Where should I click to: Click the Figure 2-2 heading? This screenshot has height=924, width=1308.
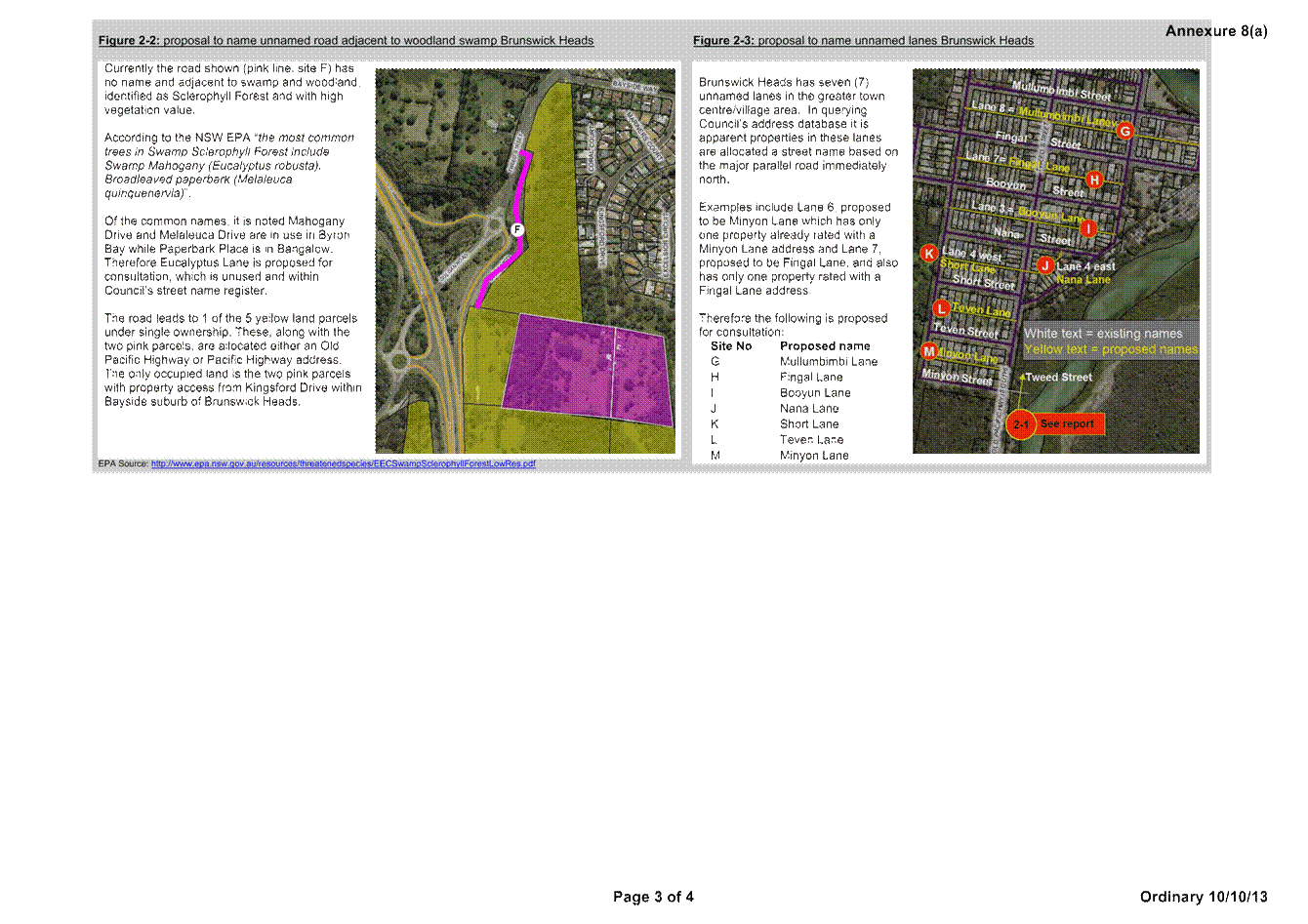[x=346, y=41]
